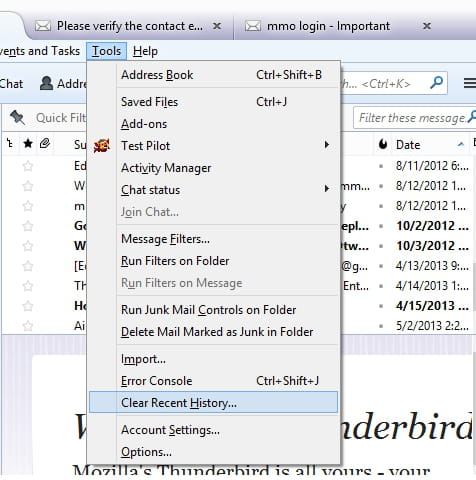Star the message dated 10/2/2012
Screen dimensions: 476x480
pyautogui.click(x=28, y=226)
